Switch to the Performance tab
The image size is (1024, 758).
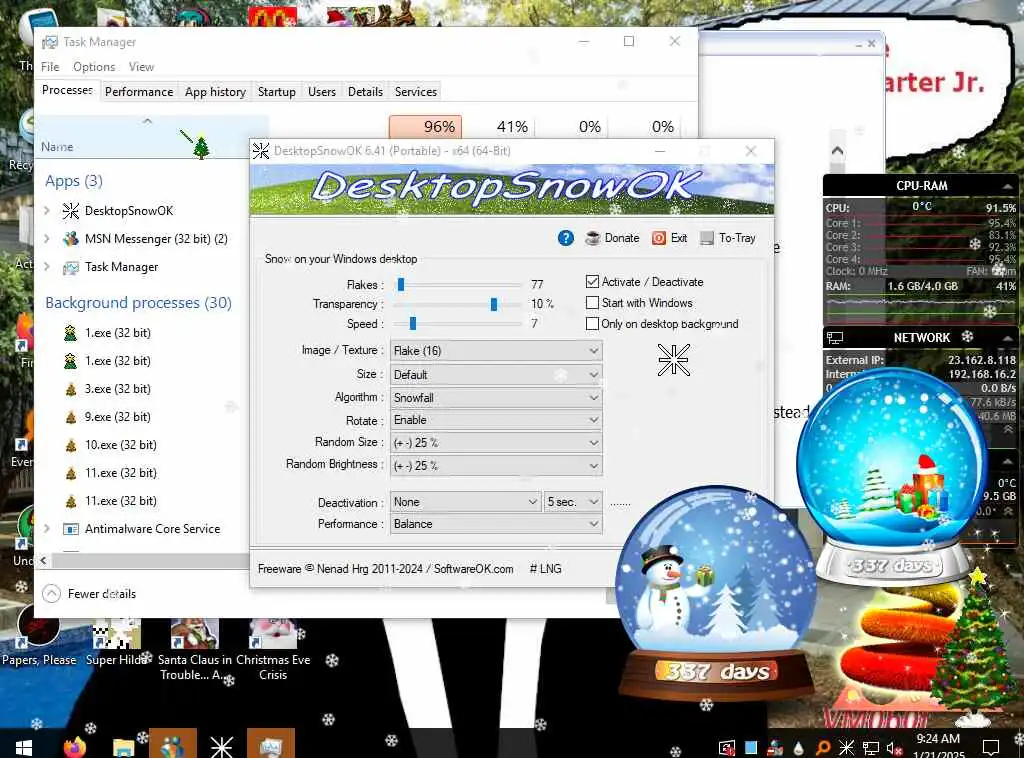point(139,92)
